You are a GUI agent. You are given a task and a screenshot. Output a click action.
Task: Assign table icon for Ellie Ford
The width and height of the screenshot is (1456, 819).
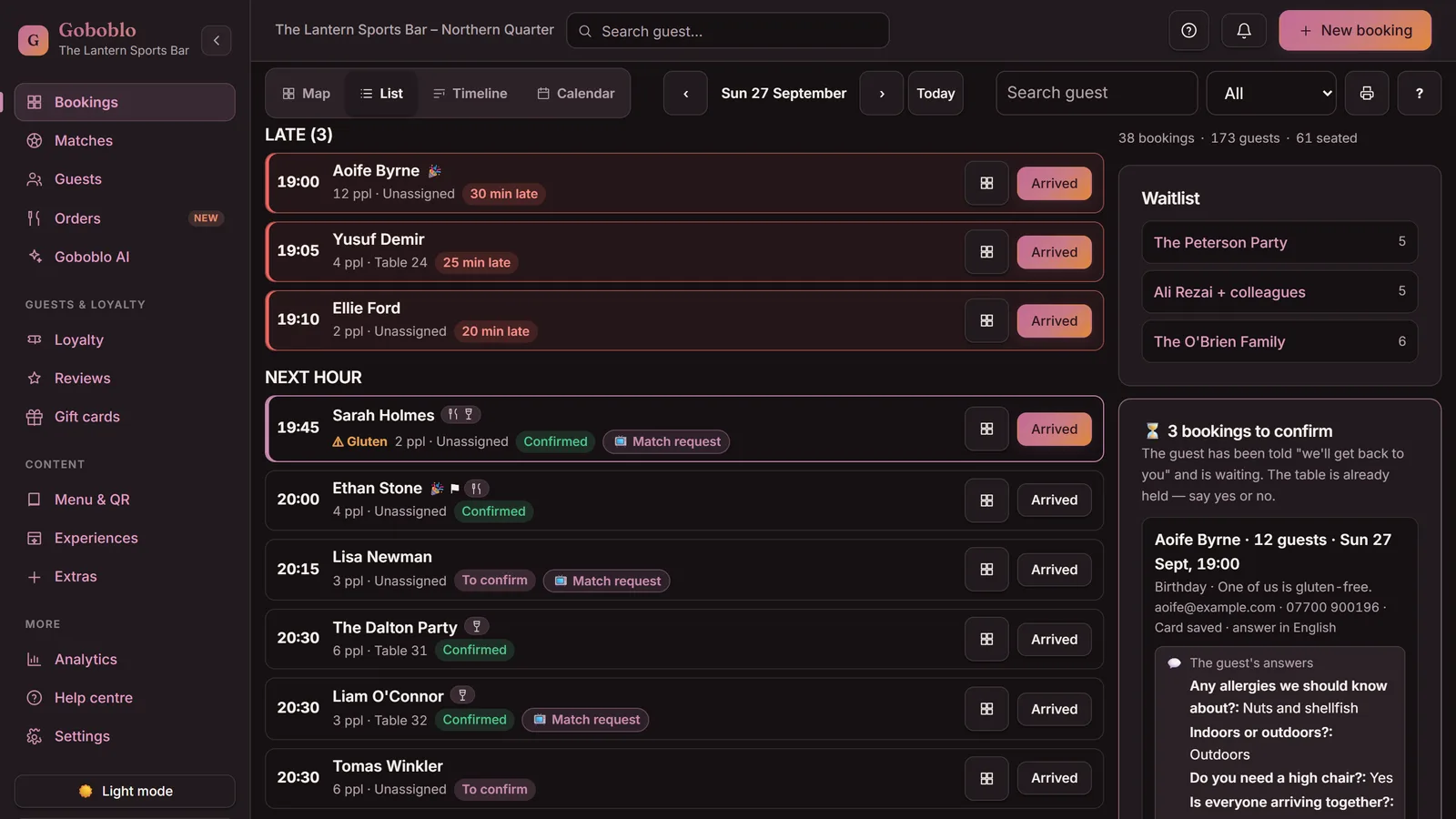(x=986, y=320)
